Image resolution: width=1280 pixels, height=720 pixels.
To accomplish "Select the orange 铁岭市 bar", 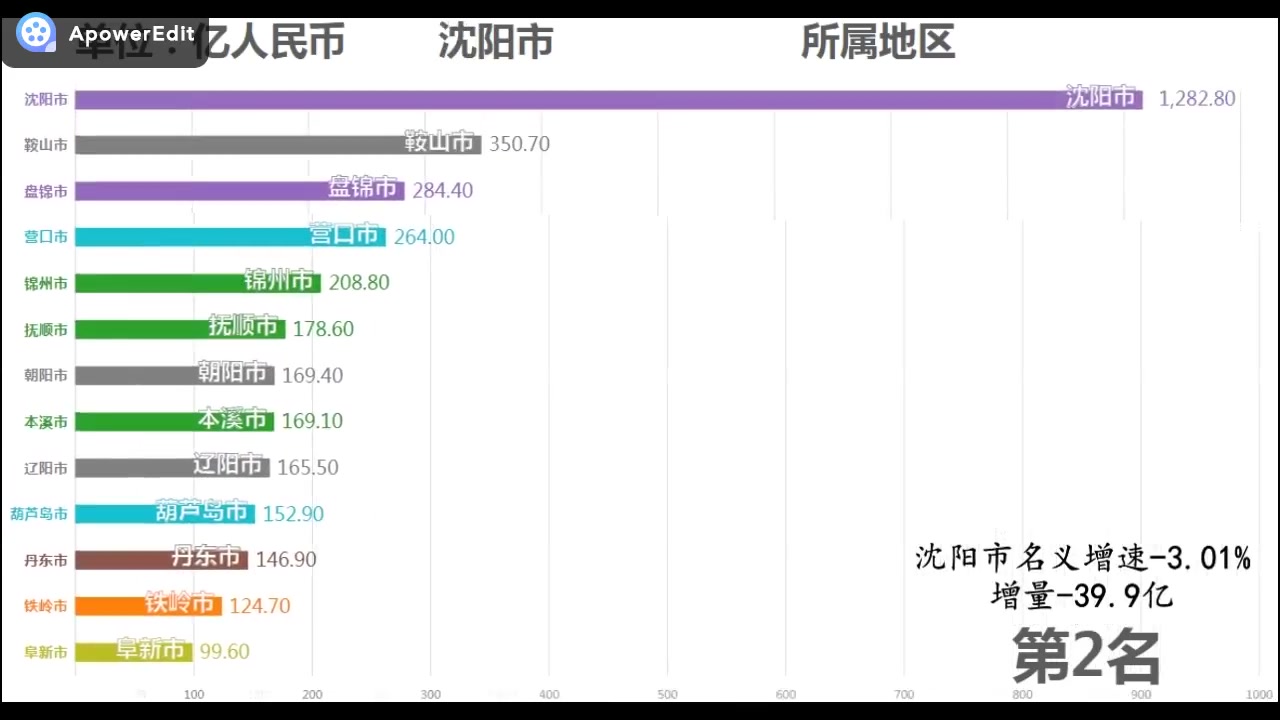I will point(148,606).
